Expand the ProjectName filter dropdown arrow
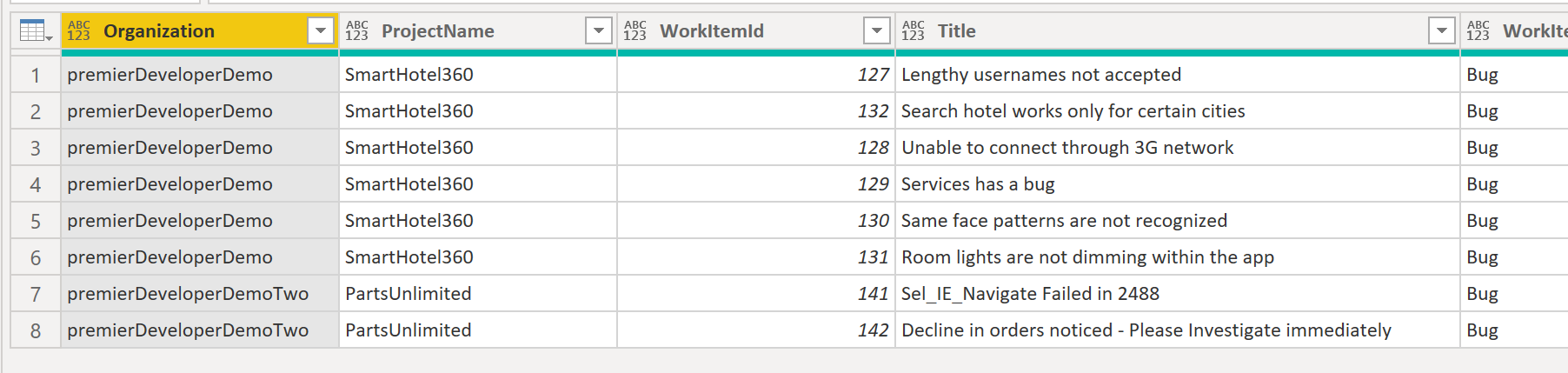 click(599, 31)
